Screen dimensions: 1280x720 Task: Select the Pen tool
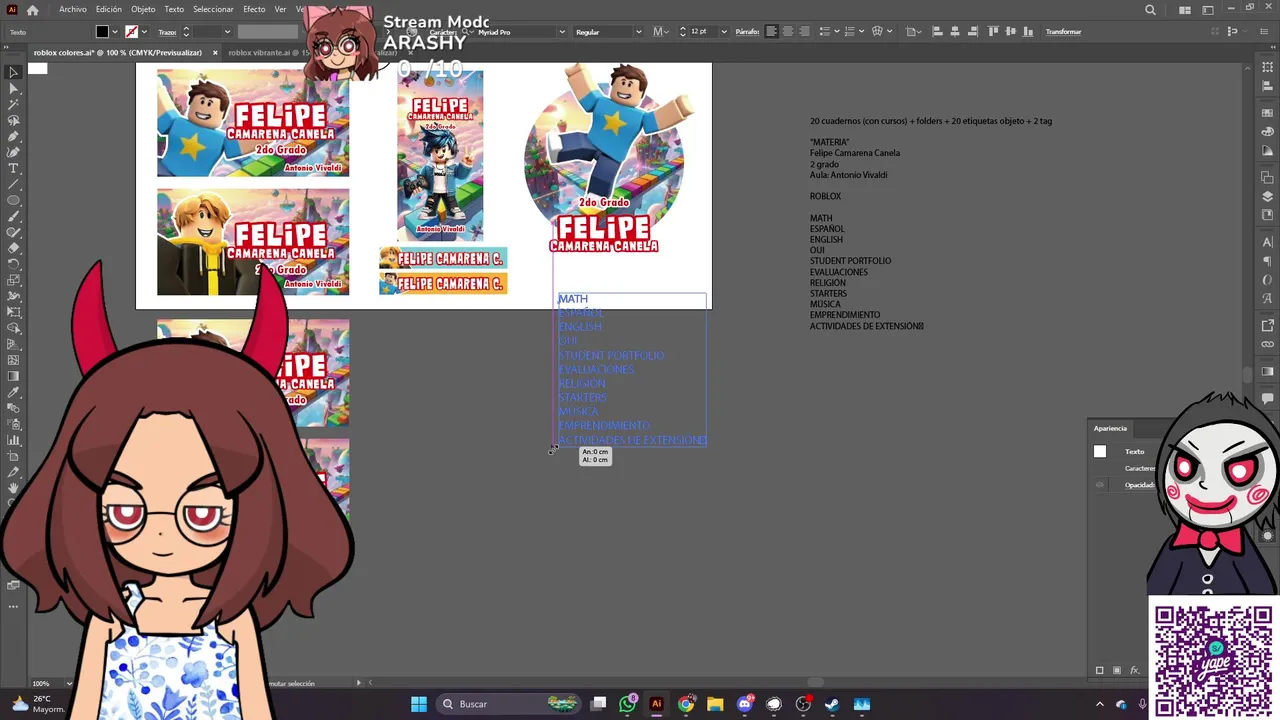coord(14,136)
